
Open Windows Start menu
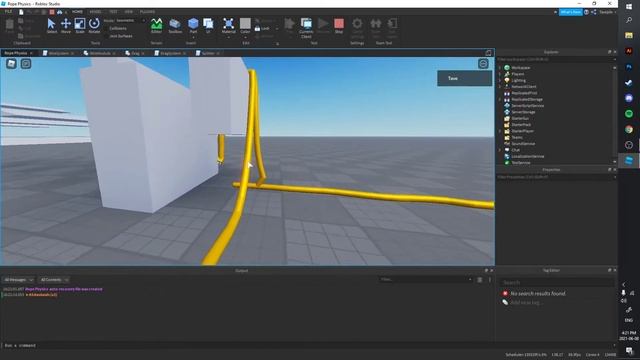[x=629, y=6]
